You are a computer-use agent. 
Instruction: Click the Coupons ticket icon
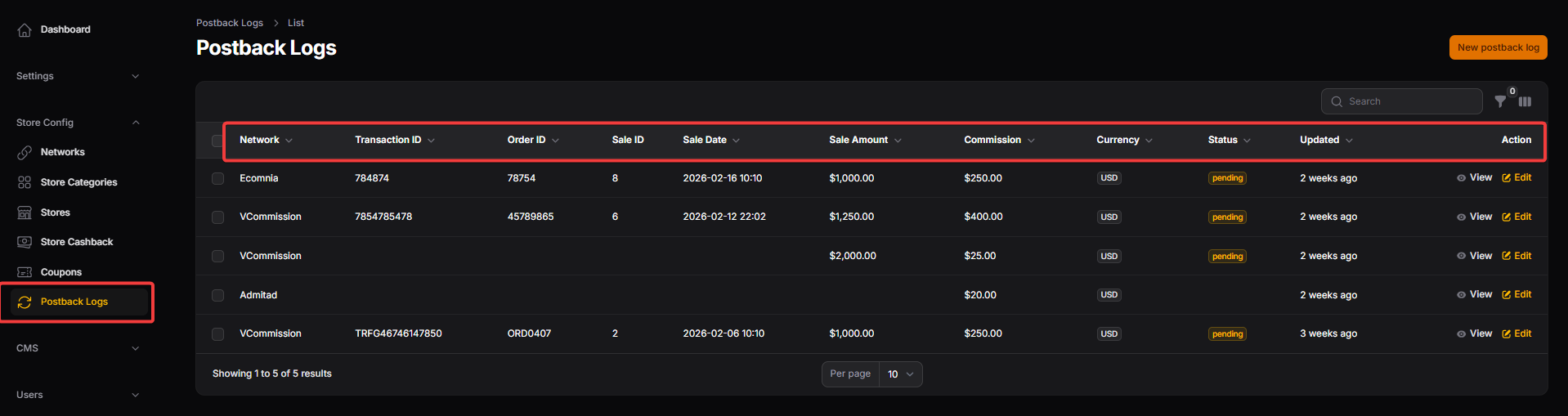25,272
